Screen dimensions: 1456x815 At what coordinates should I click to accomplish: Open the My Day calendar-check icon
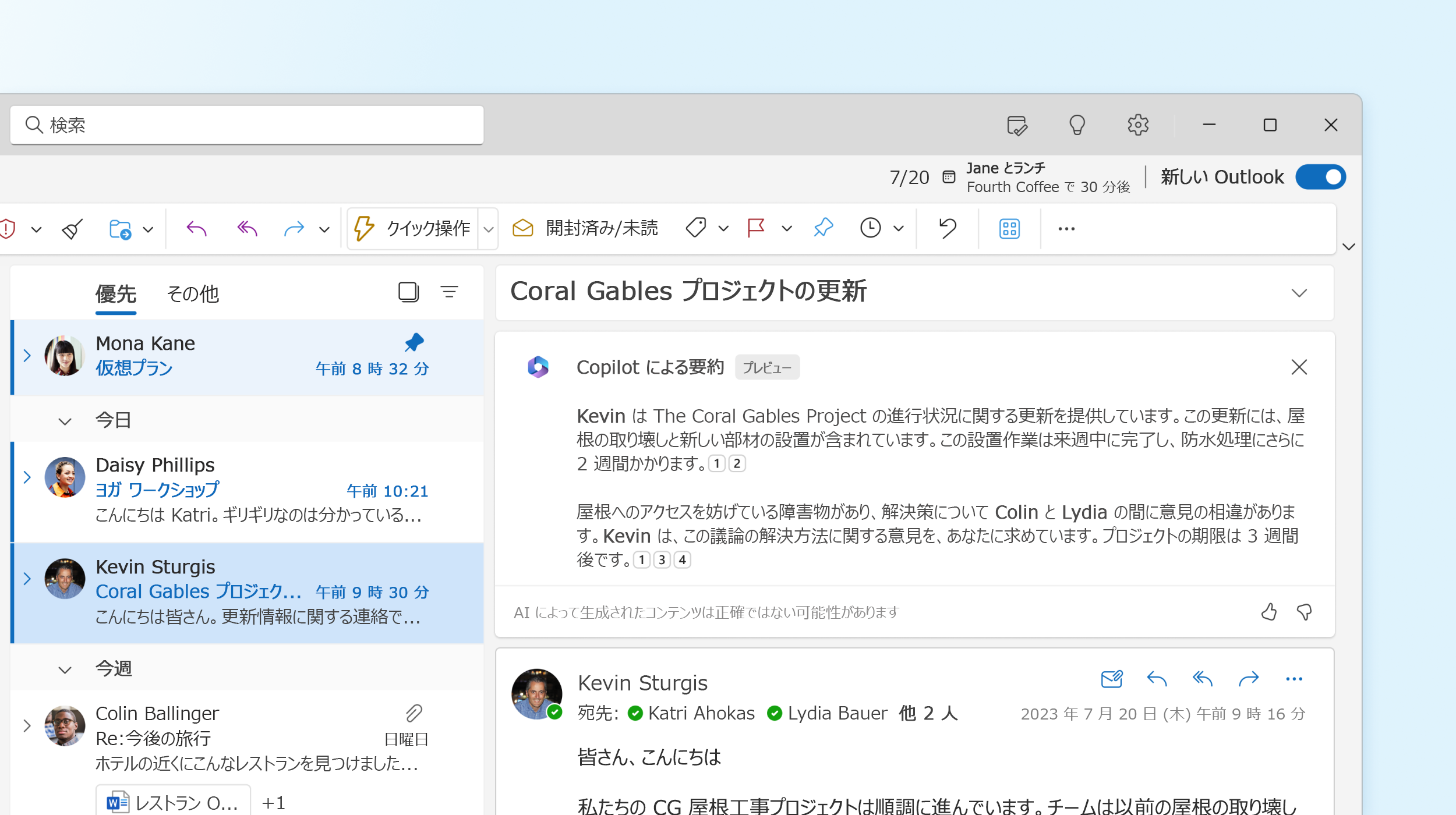pos(1017,125)
